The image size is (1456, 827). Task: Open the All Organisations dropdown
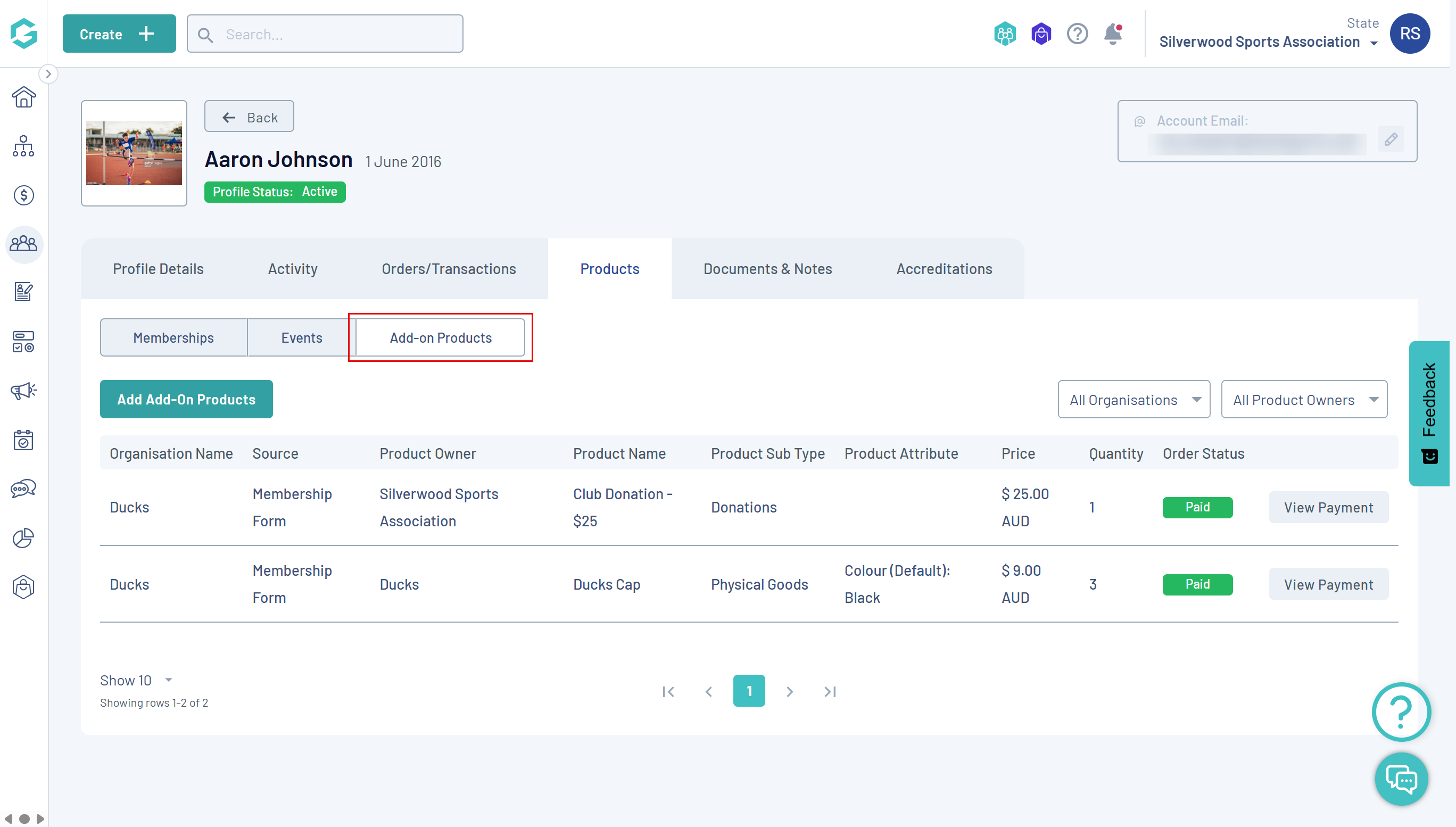click(x=1134, y=399)
